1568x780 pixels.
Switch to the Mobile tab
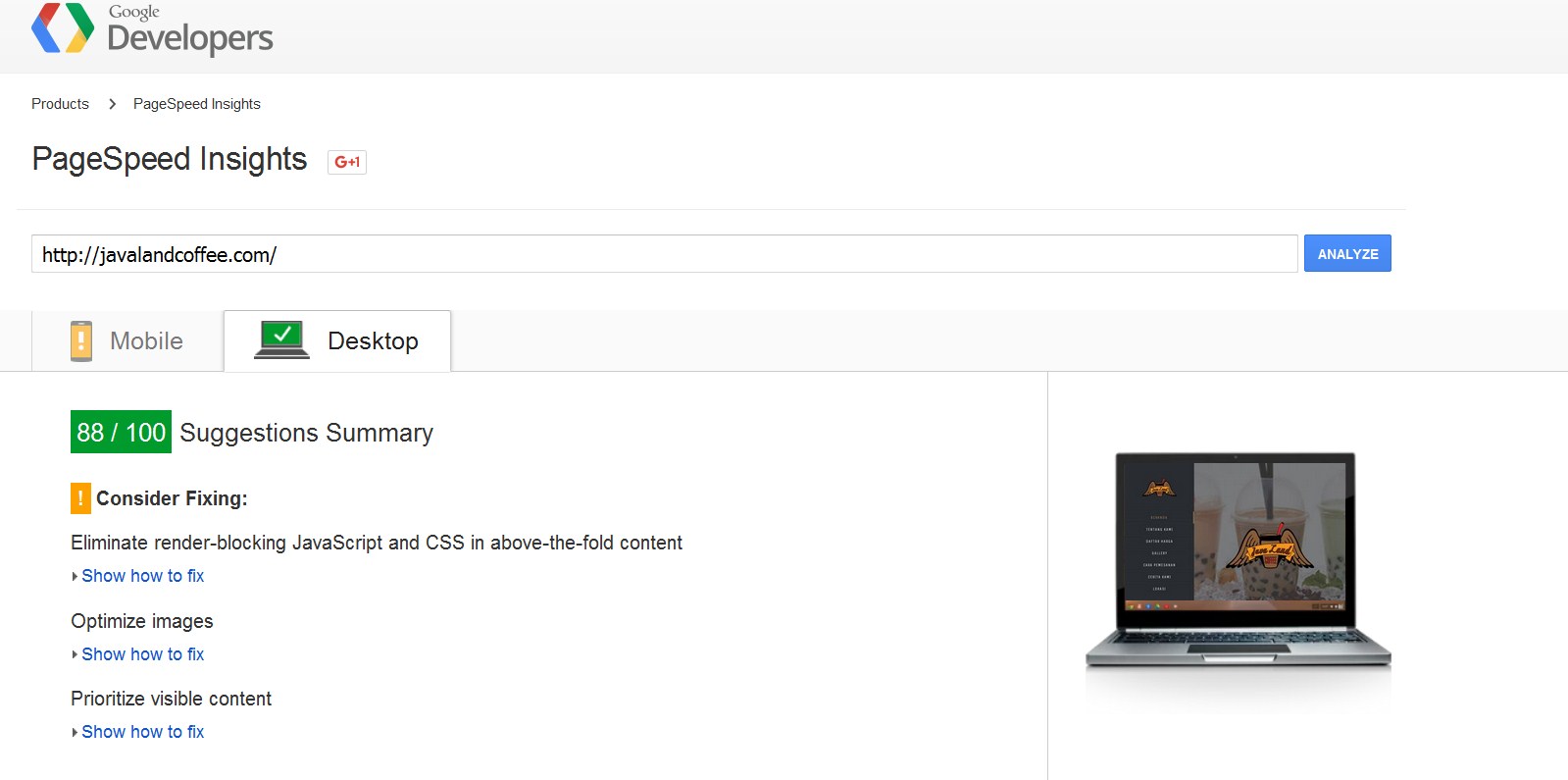pyautogui.click(x=128, y=341)
